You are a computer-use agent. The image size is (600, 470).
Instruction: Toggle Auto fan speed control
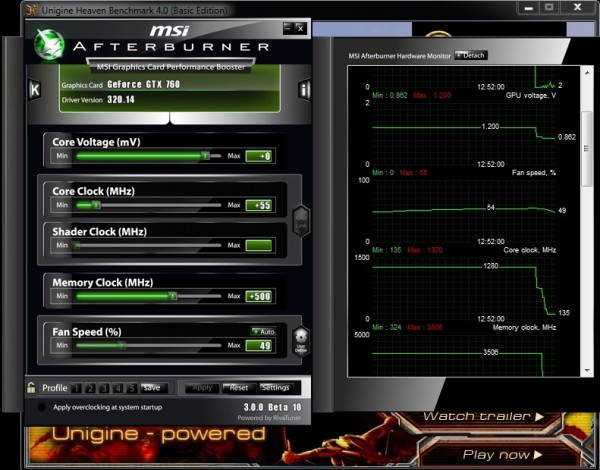[263, 331]
